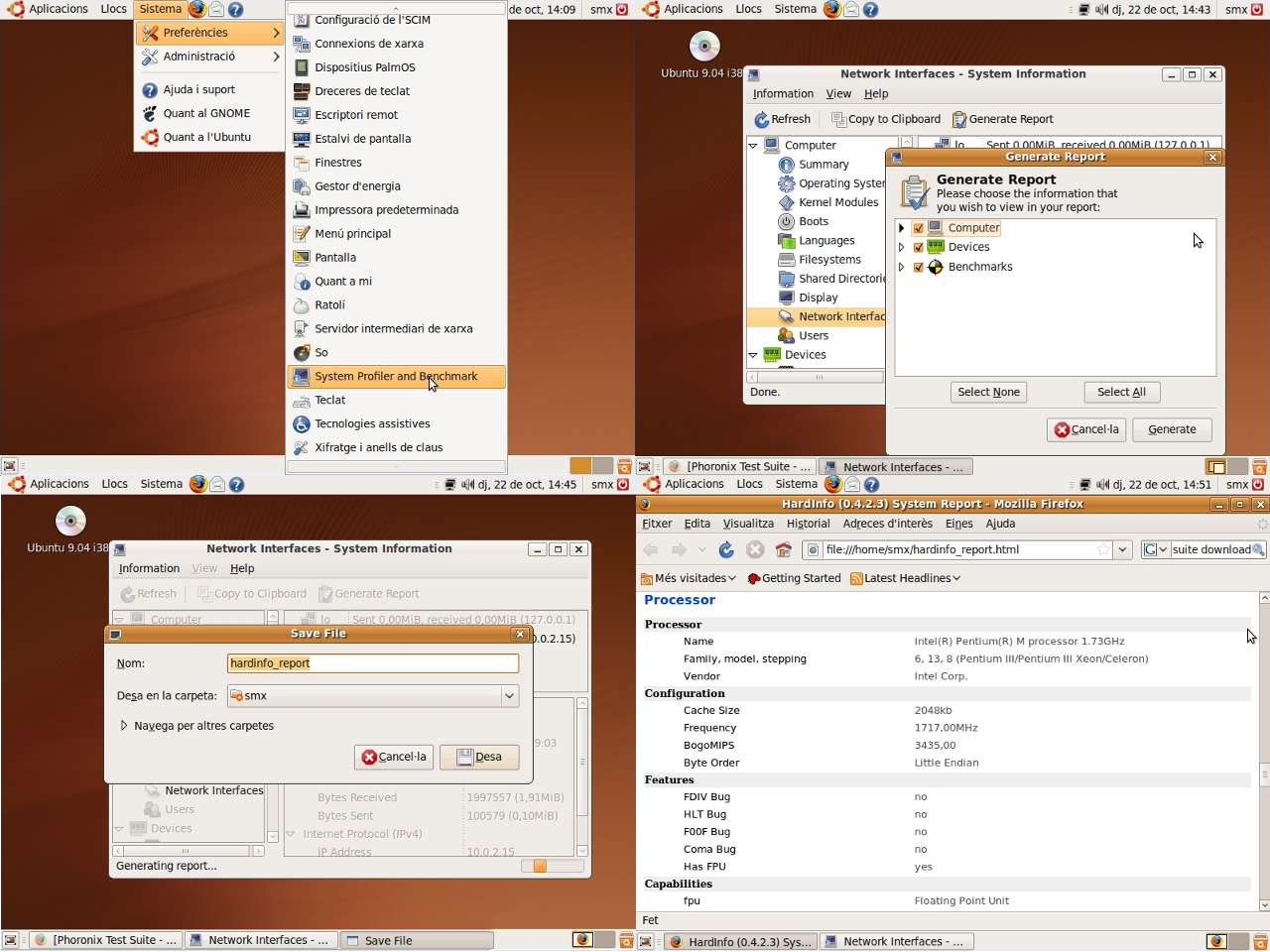The image size is (1270, 952).
Task: Click Firefox home icon in navigation bar
Action: point(784,549)
